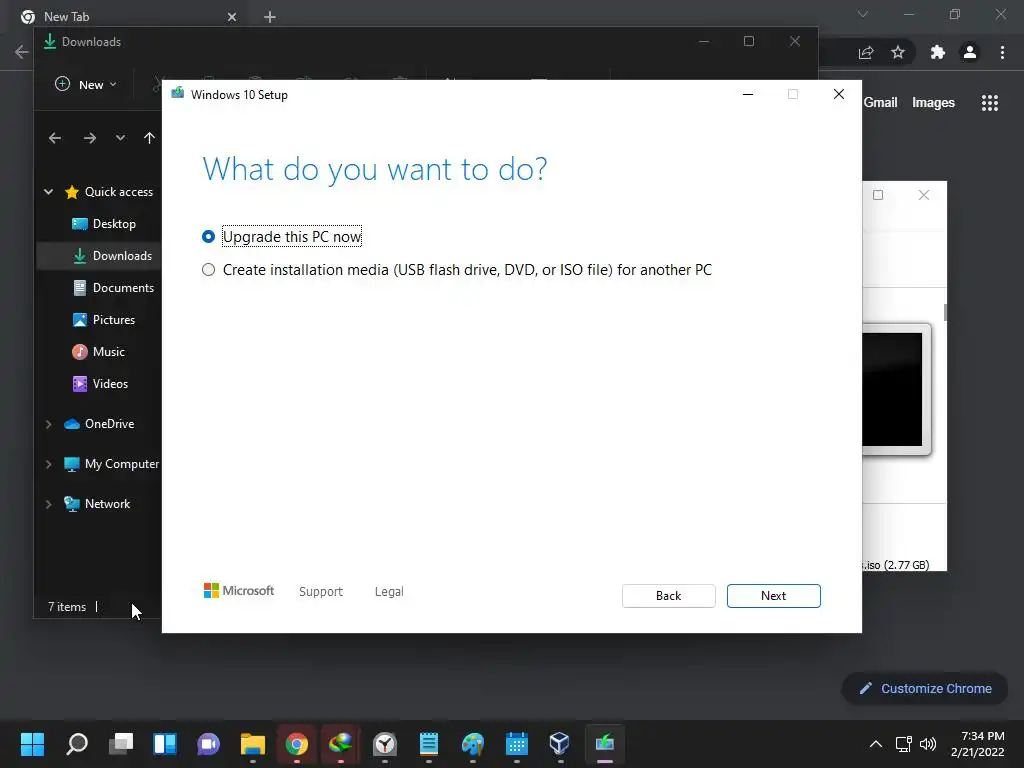Open Calendar icon on taskbar
1024x768 pixels.
(x=517, y=743)
